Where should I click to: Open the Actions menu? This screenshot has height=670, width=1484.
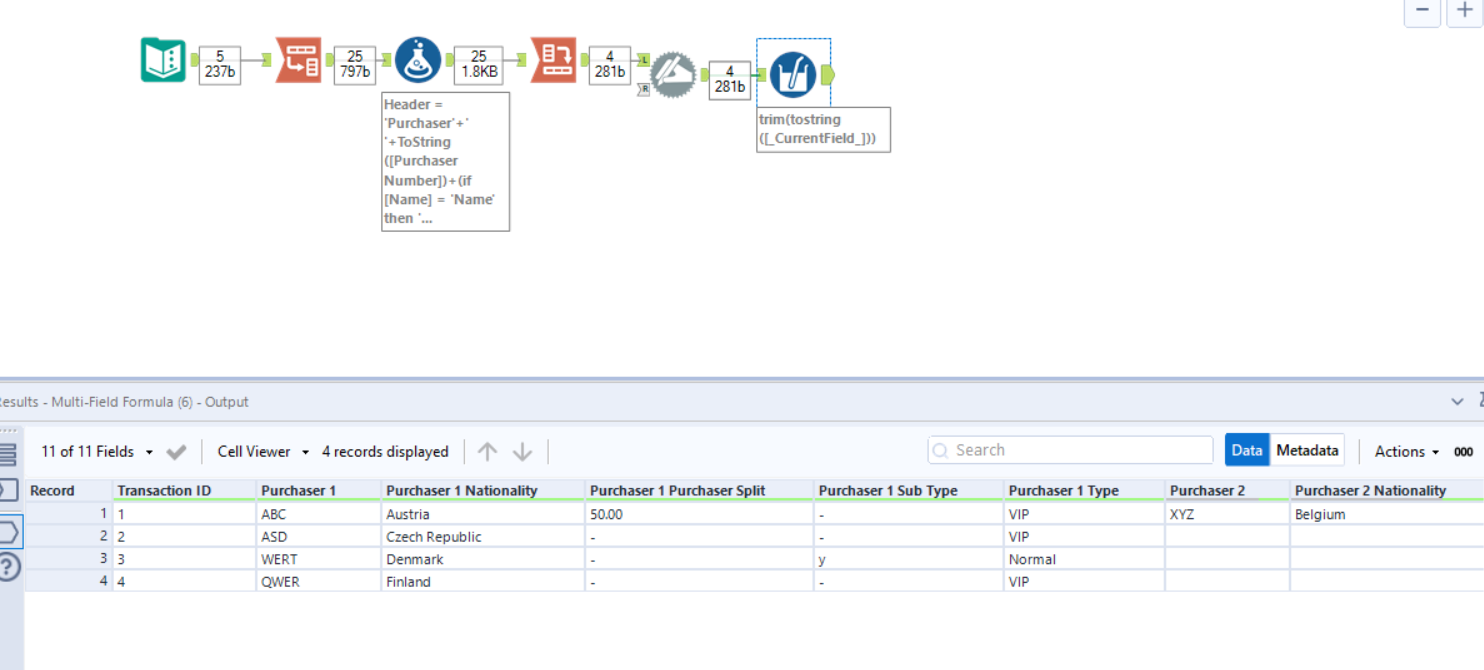point(1400,452)
